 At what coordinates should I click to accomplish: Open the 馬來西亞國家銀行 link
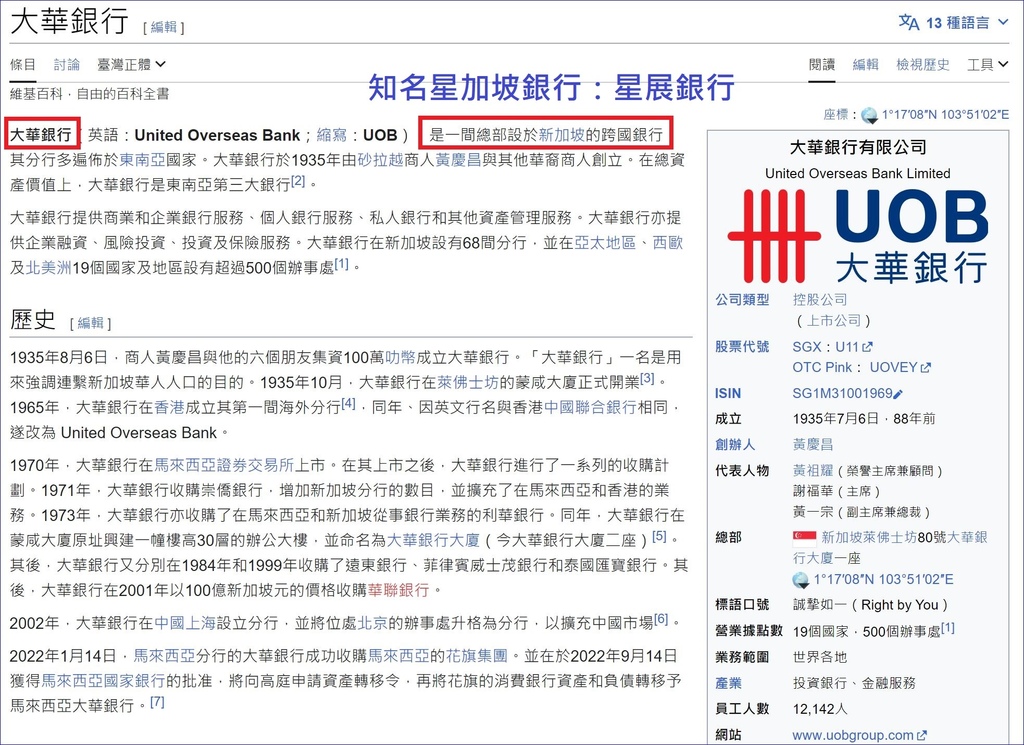103,680
